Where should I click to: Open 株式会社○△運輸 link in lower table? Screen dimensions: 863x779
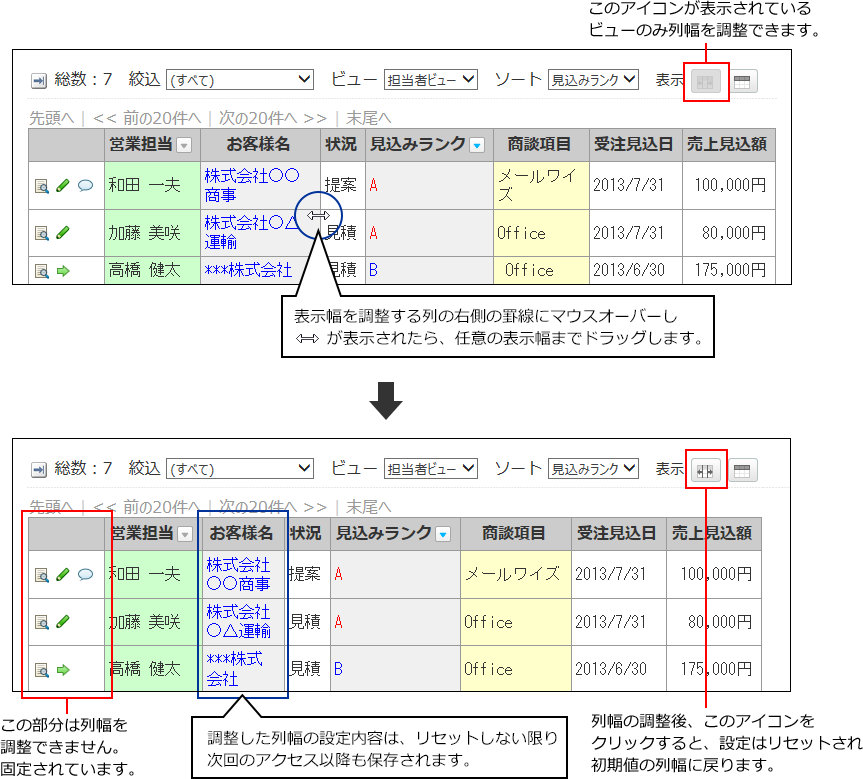tap(238, 621)
